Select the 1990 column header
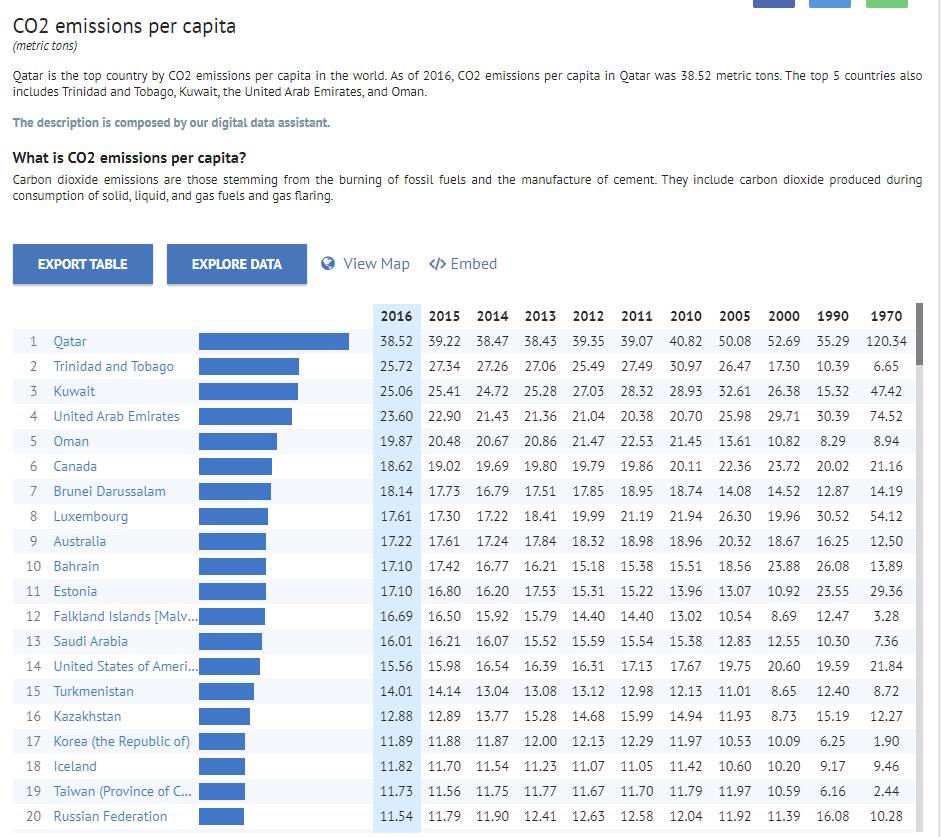 [832, 316]
